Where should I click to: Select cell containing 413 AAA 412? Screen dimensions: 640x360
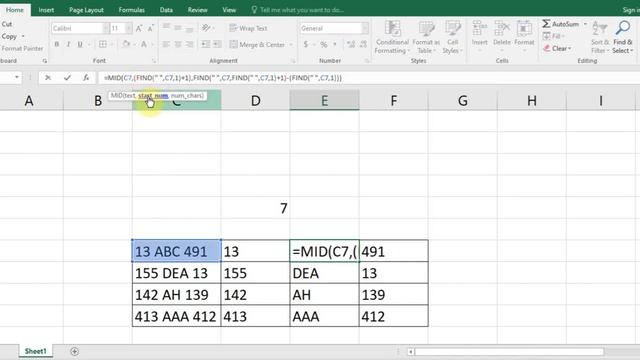[x=176, y=316]
